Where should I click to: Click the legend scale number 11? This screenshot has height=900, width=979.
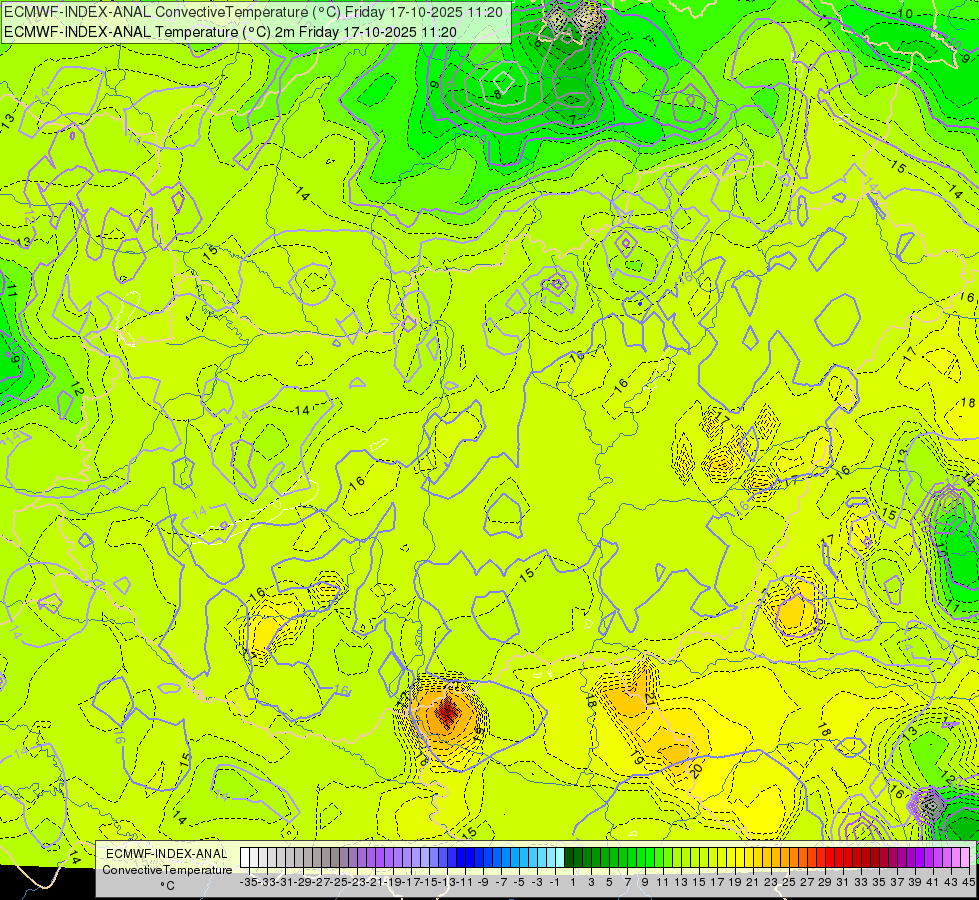tap(663, 882)
